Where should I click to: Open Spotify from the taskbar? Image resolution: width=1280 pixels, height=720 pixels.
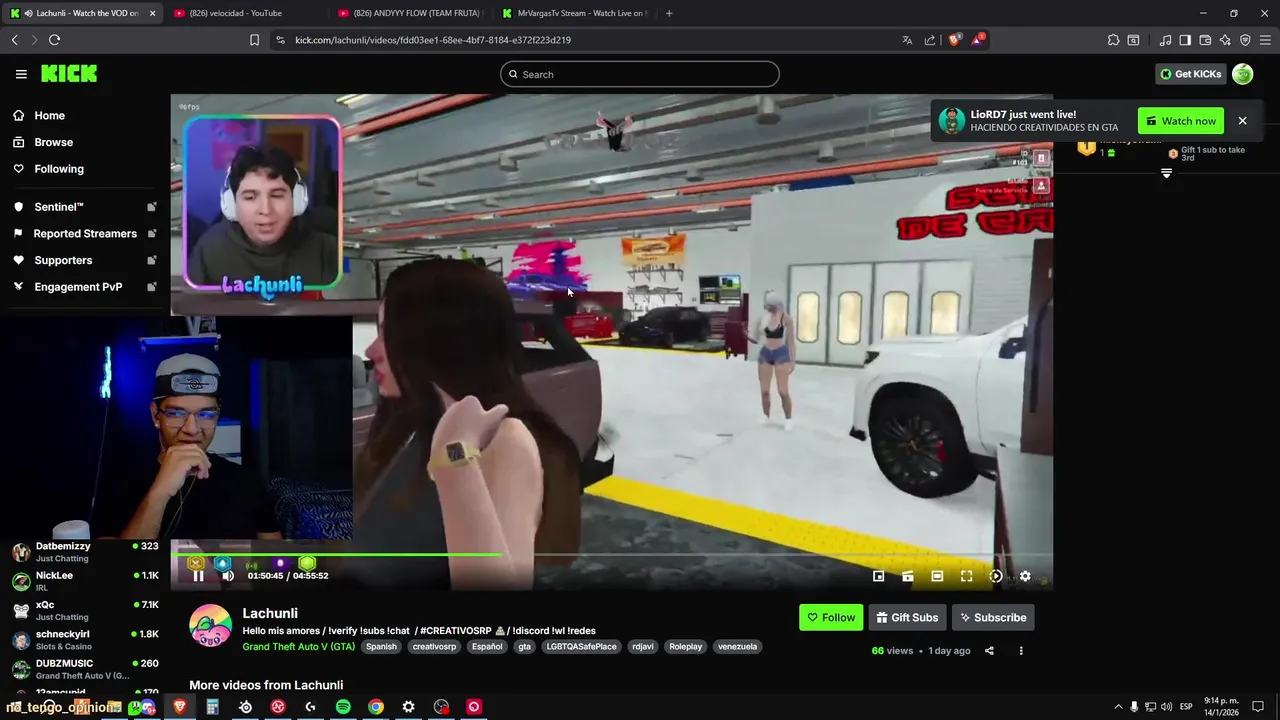343,707
